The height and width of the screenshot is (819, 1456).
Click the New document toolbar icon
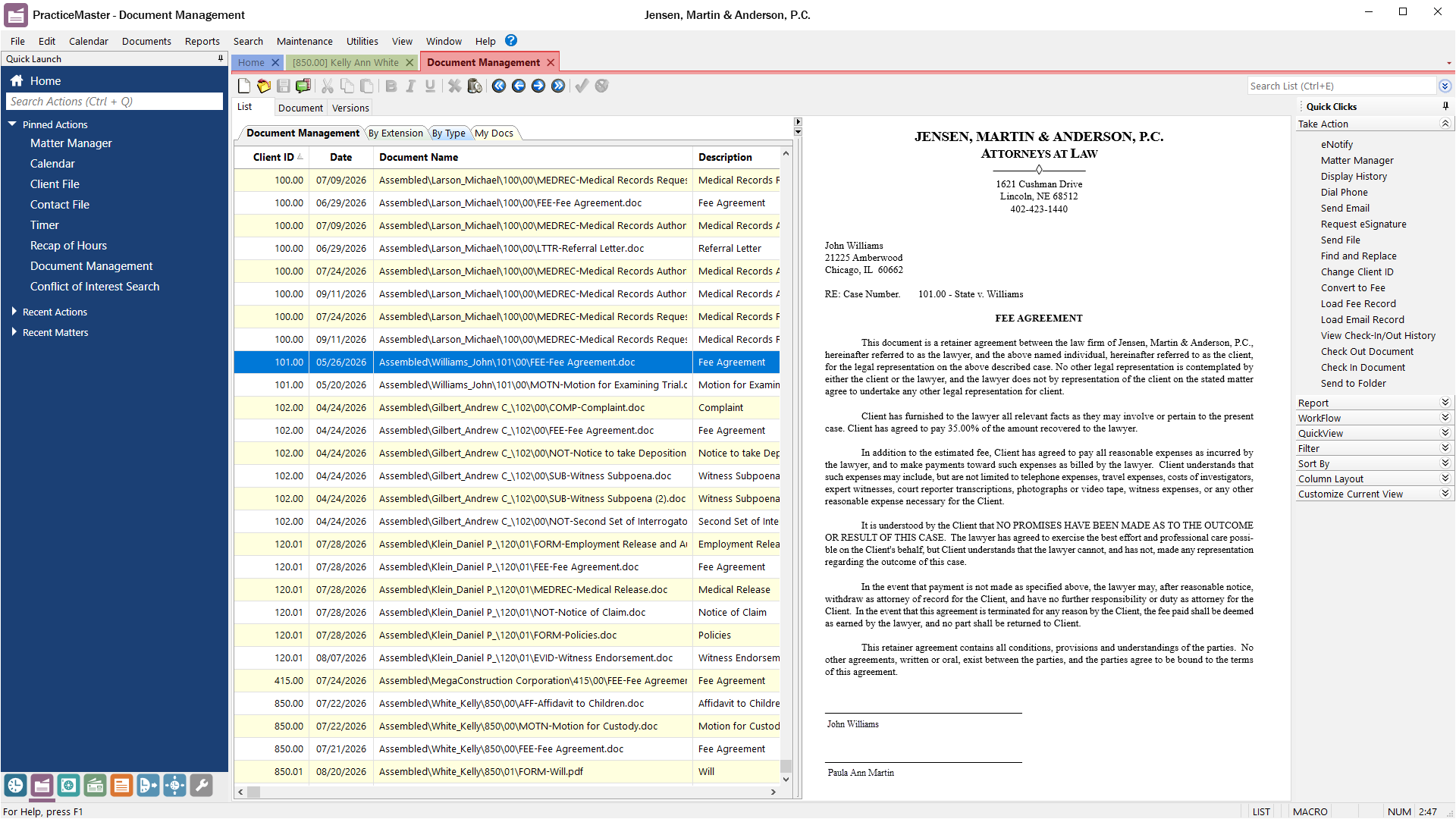(244, 86)
